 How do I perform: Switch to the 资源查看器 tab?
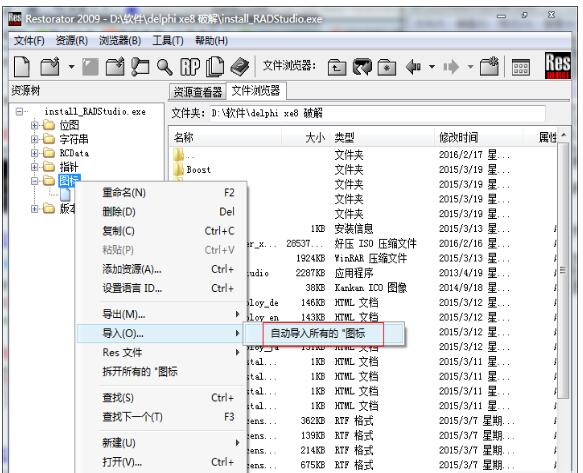point(198,91)
